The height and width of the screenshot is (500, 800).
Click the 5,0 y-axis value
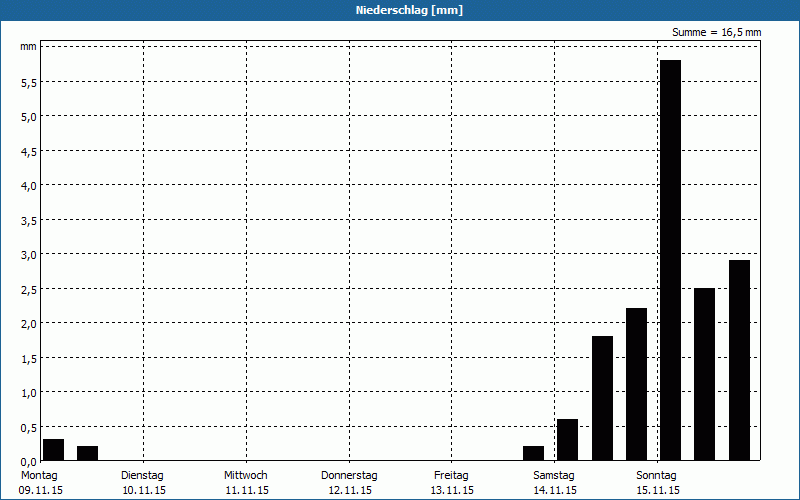(29, 117)
